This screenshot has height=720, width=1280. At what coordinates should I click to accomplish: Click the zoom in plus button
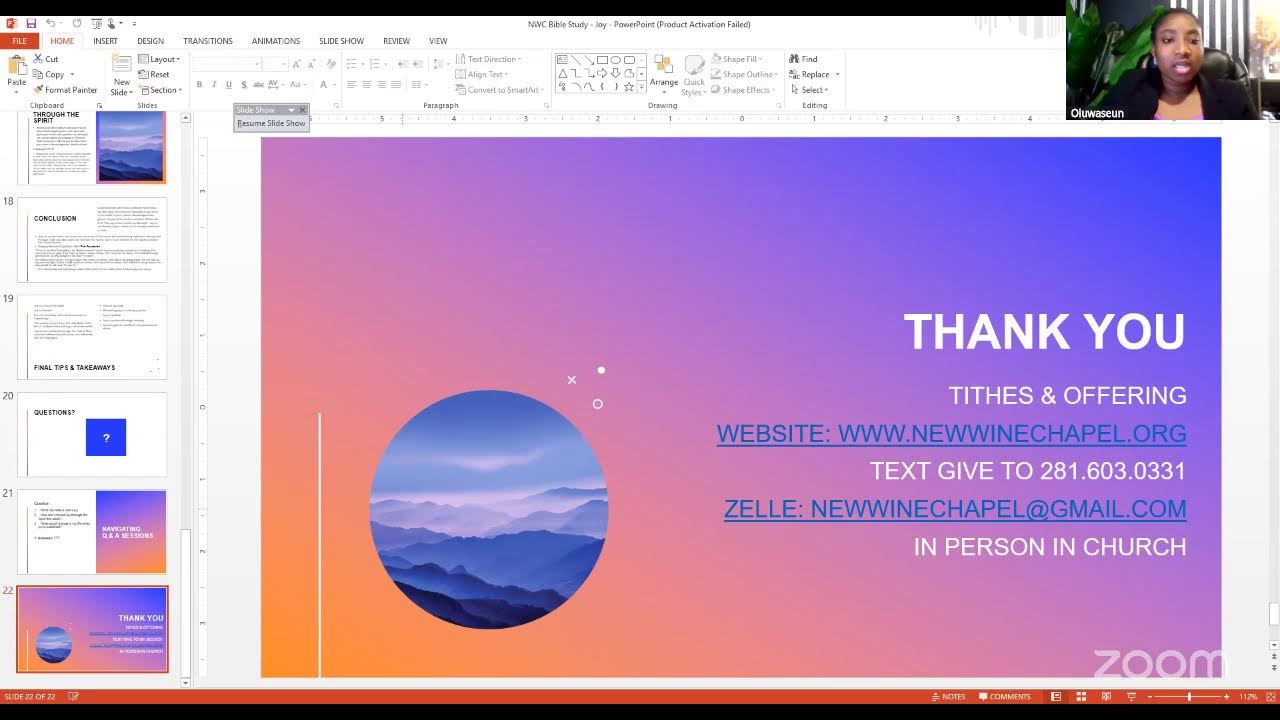[1227, 696]
